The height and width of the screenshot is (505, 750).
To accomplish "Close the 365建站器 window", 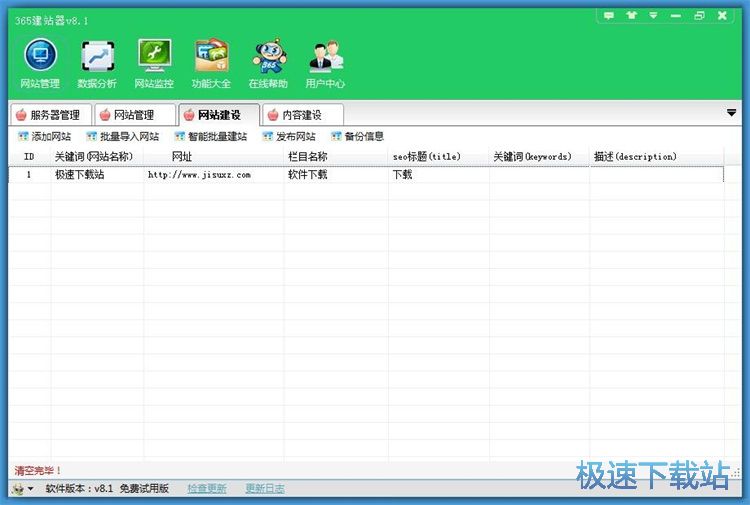I will [722, 15].
